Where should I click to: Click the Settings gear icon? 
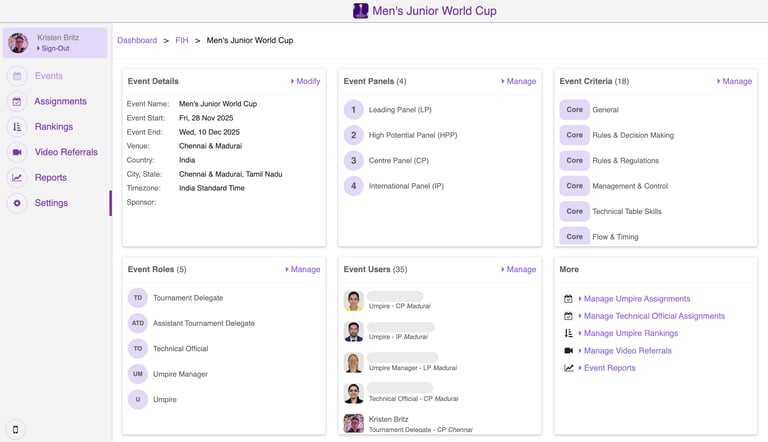point(17,203)
